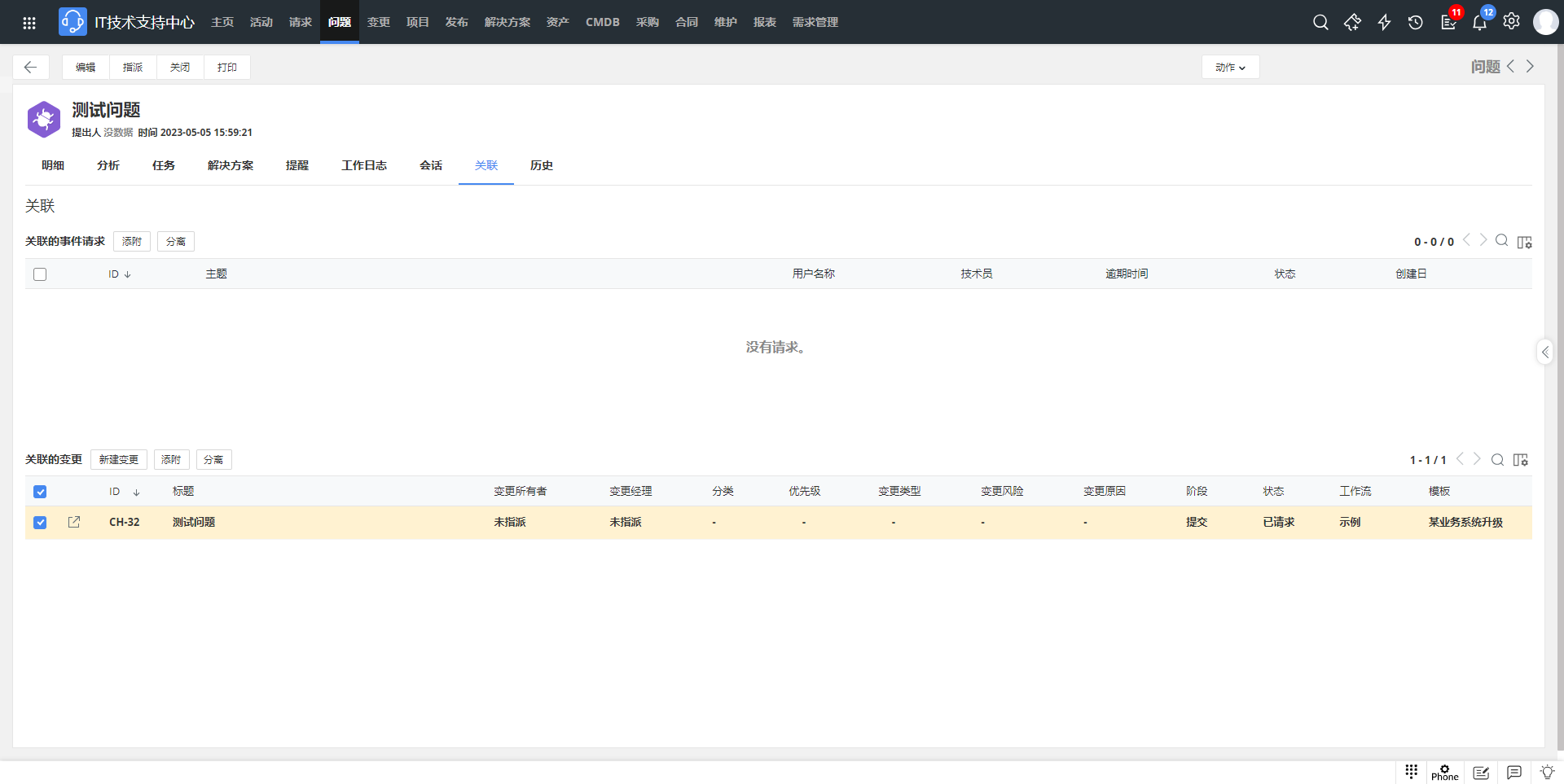1564x784 pixels.
Task: Next page arrow in 关联的变更 table
Action: coord(1477,459)
